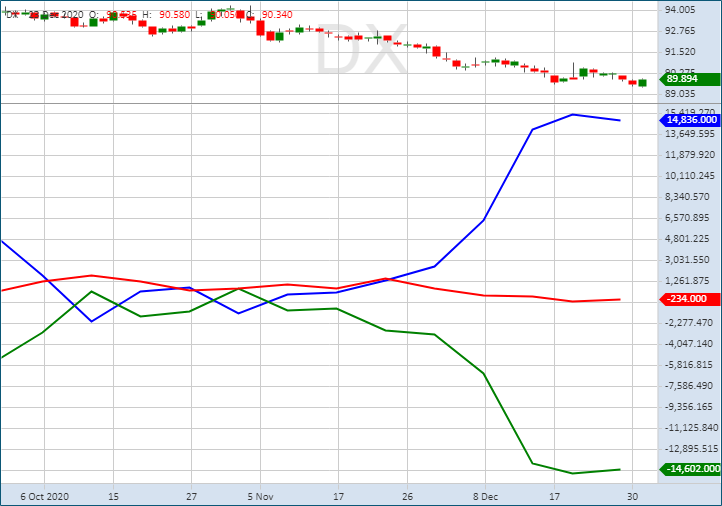The width and height of the screenshot is (722, 506).
Task: Click the 5 Nov date label
Action: [x=259, y=495]
